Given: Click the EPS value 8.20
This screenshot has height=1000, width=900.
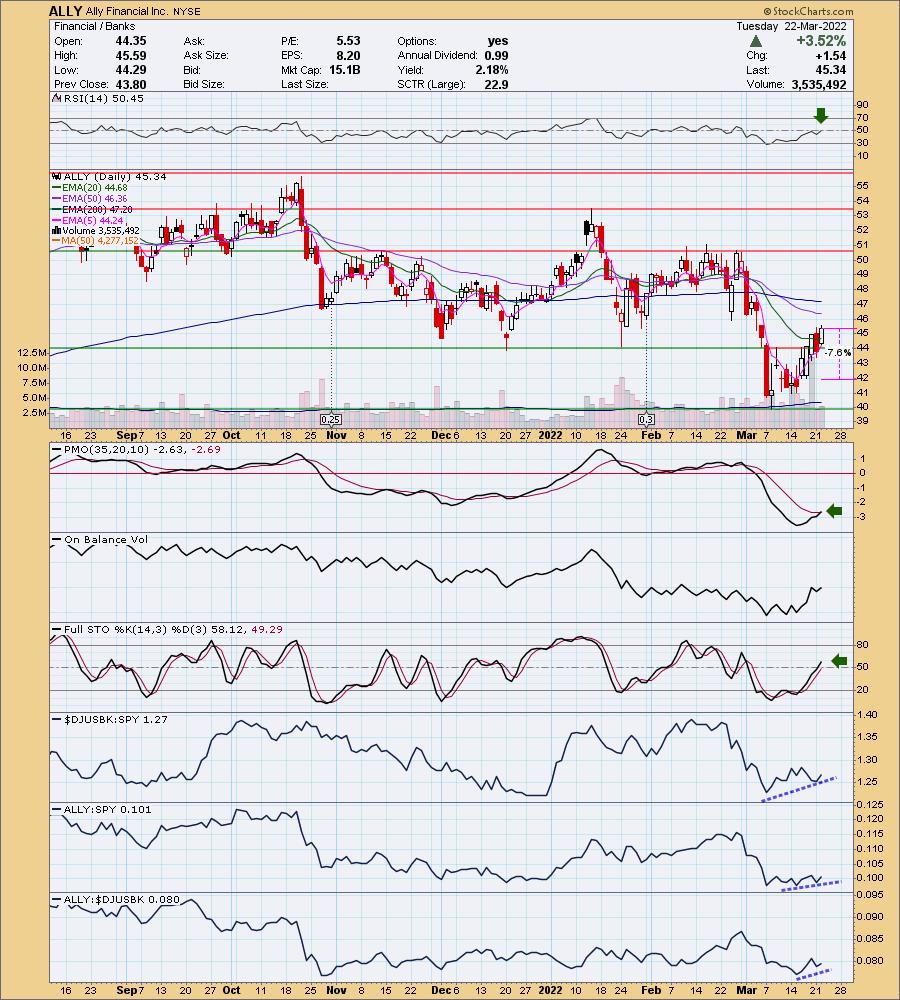Looking at the screenshot, I should tap(348, 55).
